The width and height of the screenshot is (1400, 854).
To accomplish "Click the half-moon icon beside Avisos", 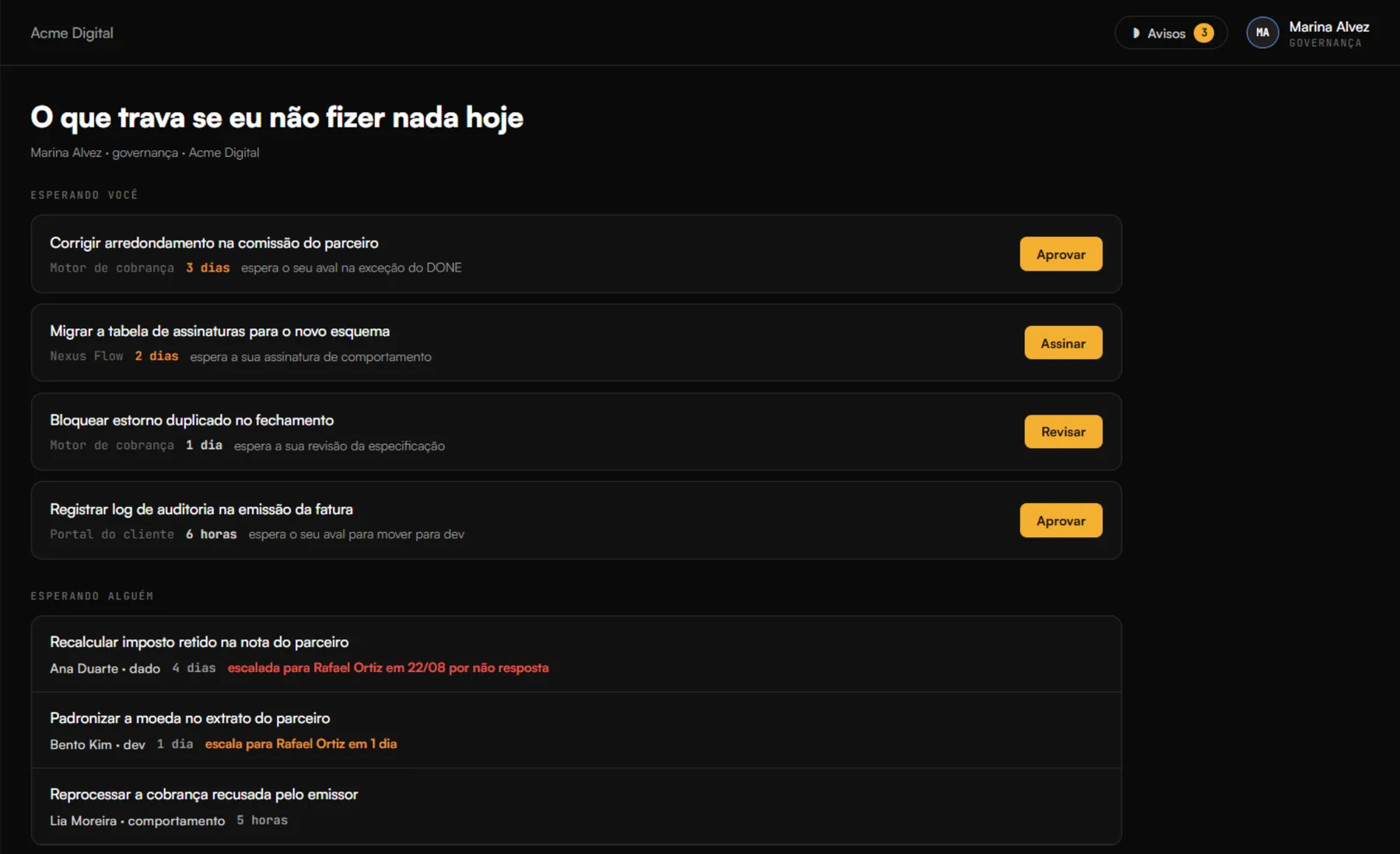I will [1136, 33].
